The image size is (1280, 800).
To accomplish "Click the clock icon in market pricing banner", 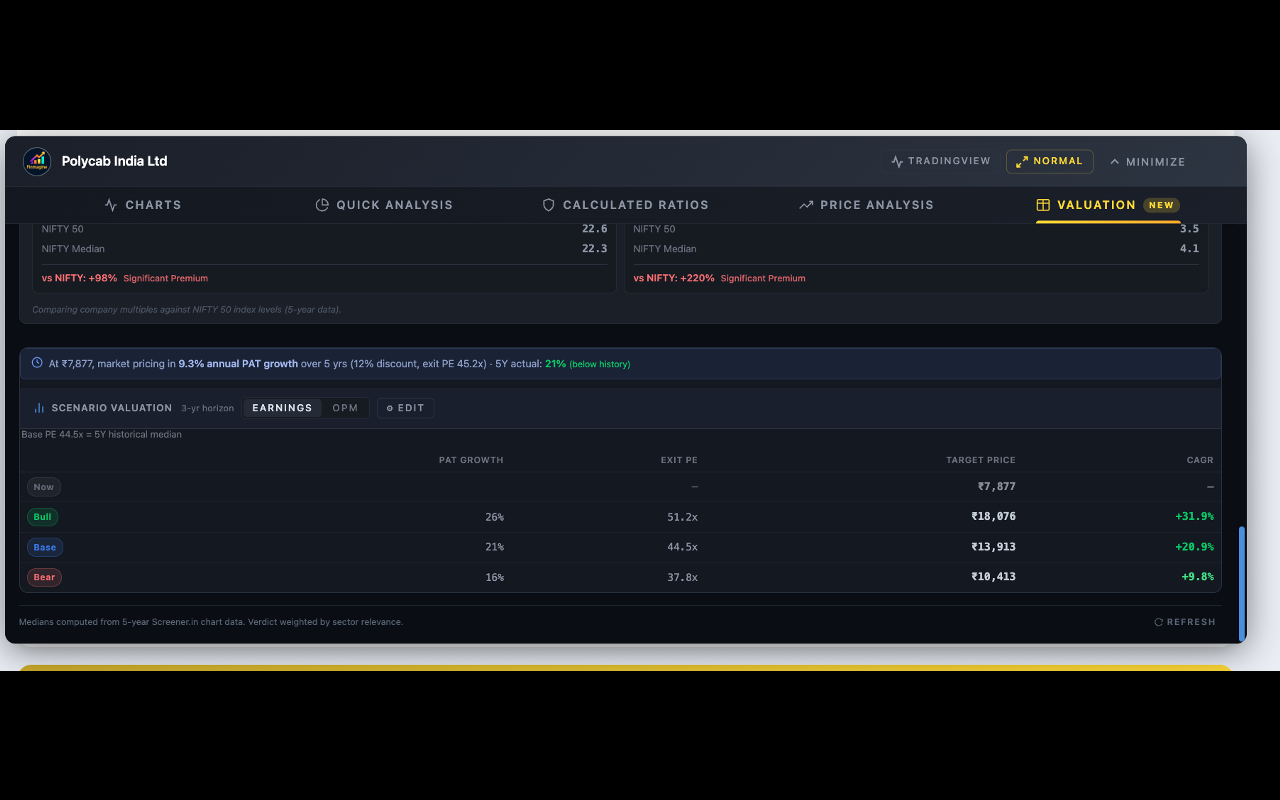I will pos(37,363).
